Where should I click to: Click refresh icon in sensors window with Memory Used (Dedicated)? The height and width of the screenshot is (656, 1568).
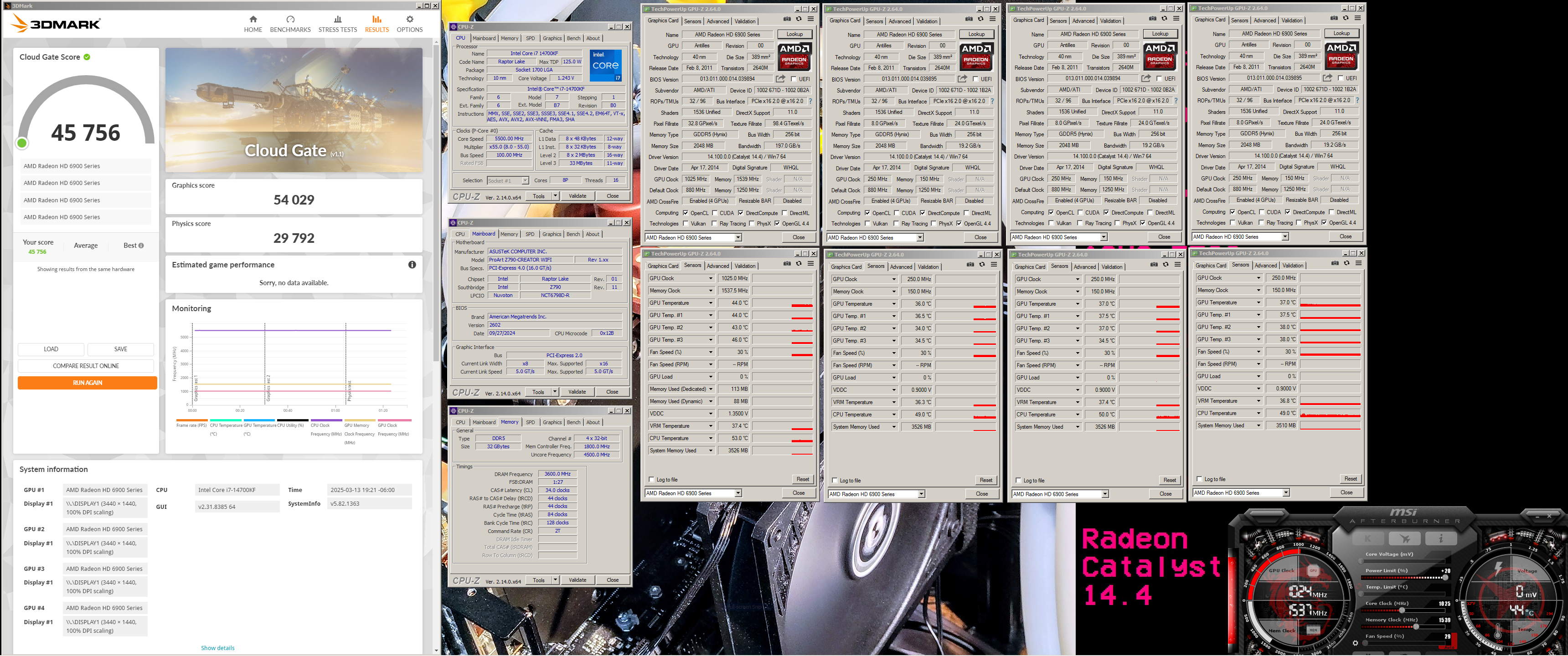[799, 263]
